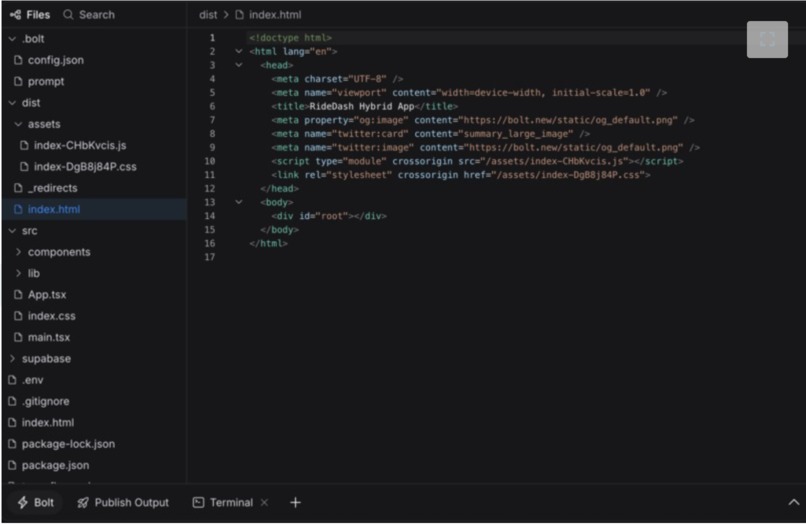Open package.json file
This screenshot has height=524, width=806.
click(x=55, y=466)
